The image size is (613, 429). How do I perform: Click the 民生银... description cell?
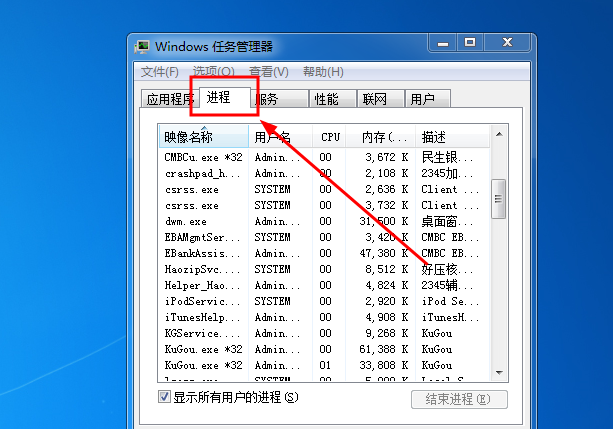[x=447, y=157]
